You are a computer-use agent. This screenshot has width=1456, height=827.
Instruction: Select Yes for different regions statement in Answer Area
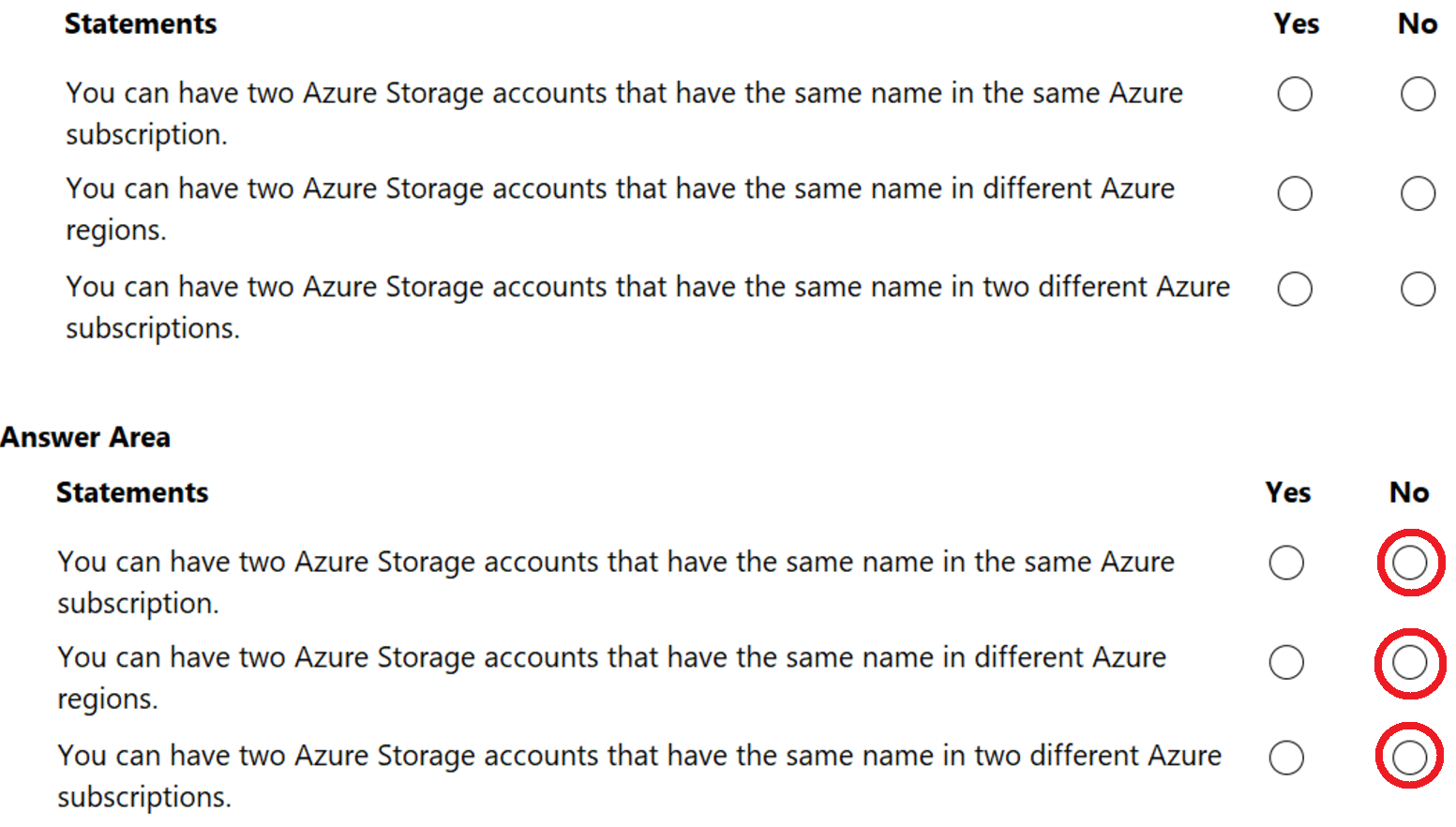[1286, 662]
